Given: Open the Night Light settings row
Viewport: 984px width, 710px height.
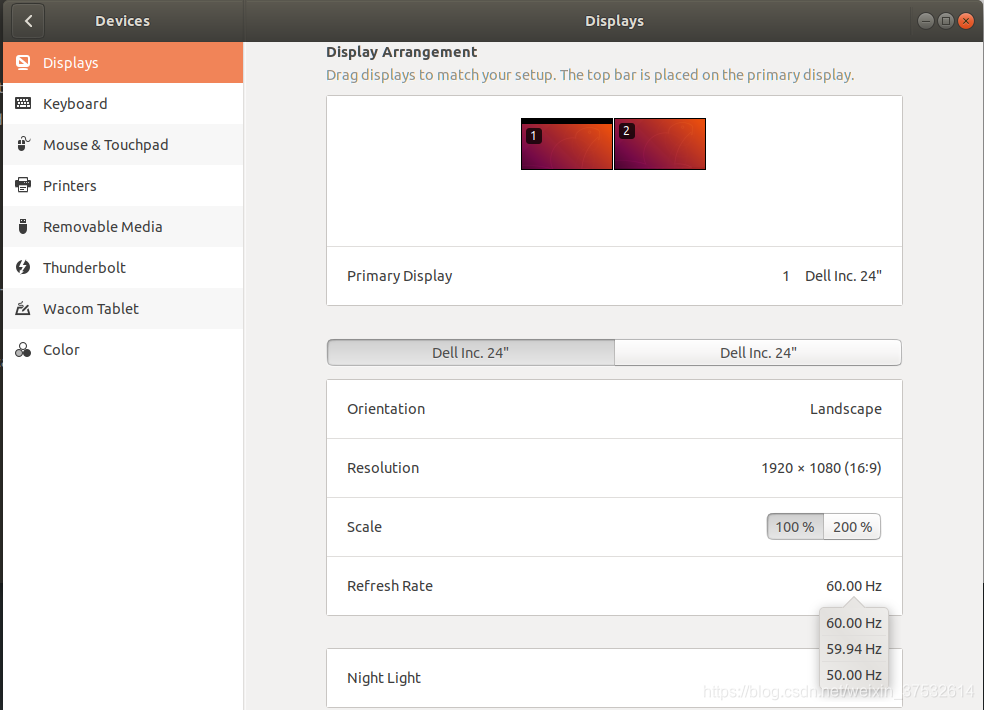Looking at the screenshot, I should (x=614, y=678).
